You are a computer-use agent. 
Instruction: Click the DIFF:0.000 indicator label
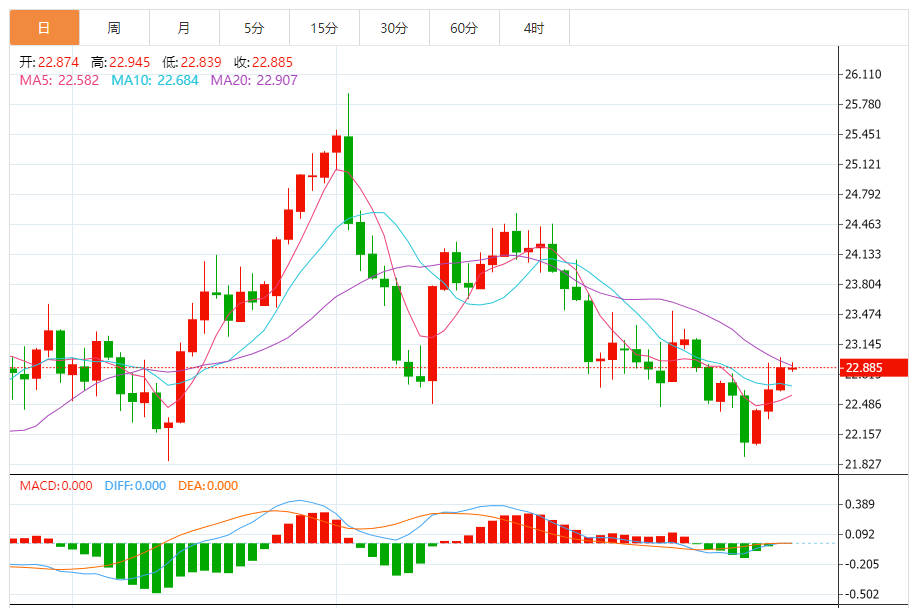tap(135, 486)
